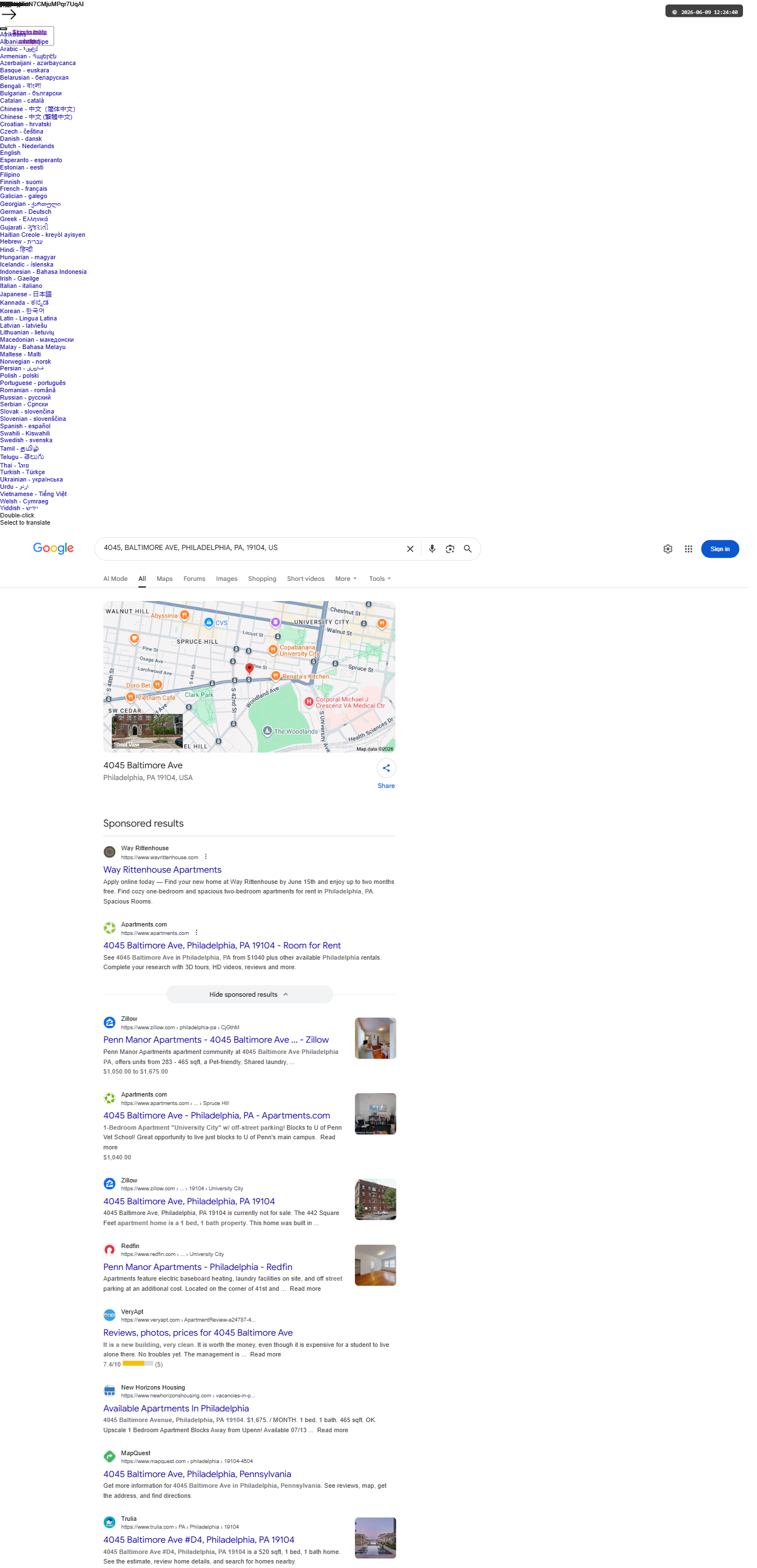Viewport: 757px width, 1568px height.
Task: Select The Woodlands map marker
Action: pos(267,731)
